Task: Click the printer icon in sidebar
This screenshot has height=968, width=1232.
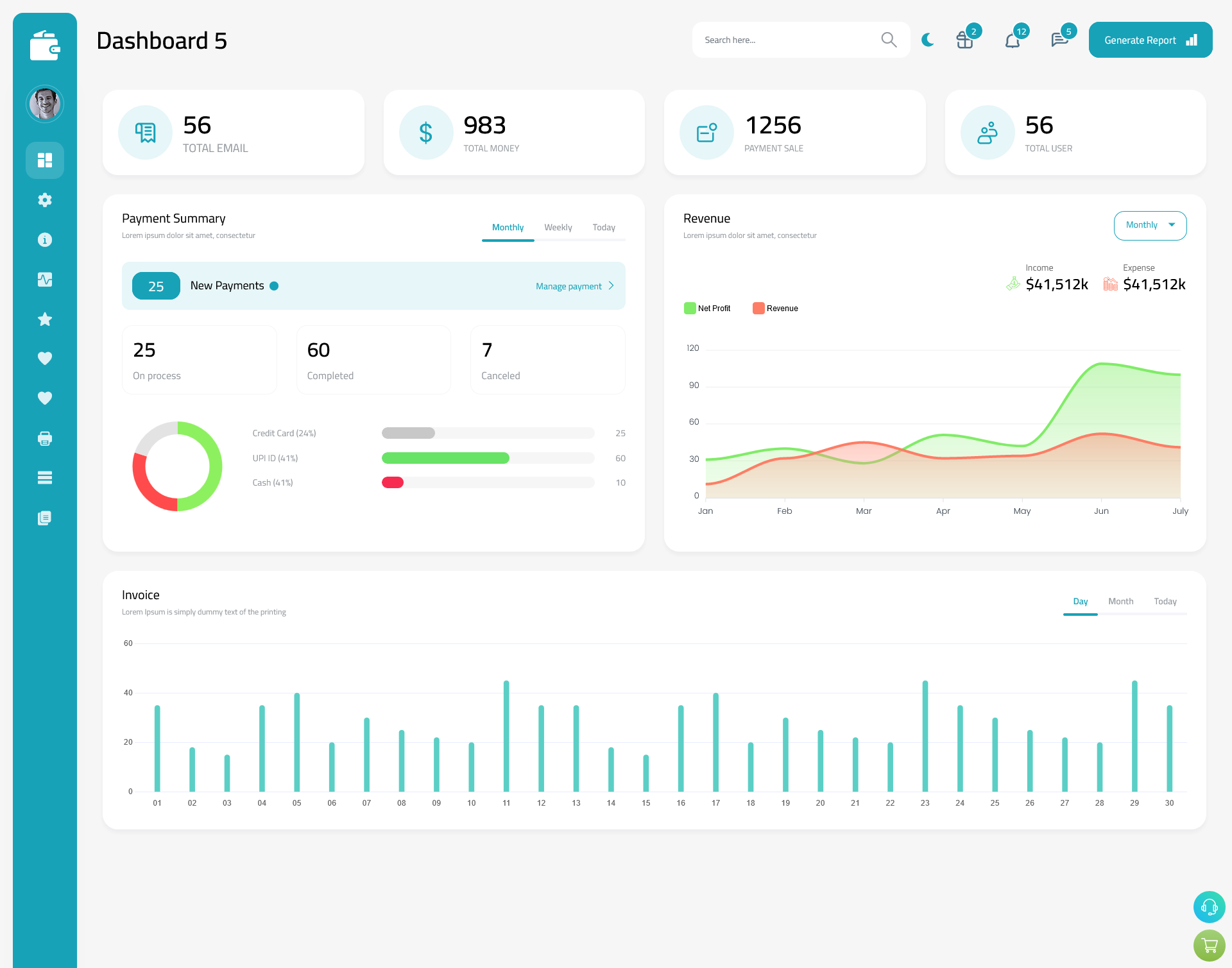Action: tap(44, 438)
